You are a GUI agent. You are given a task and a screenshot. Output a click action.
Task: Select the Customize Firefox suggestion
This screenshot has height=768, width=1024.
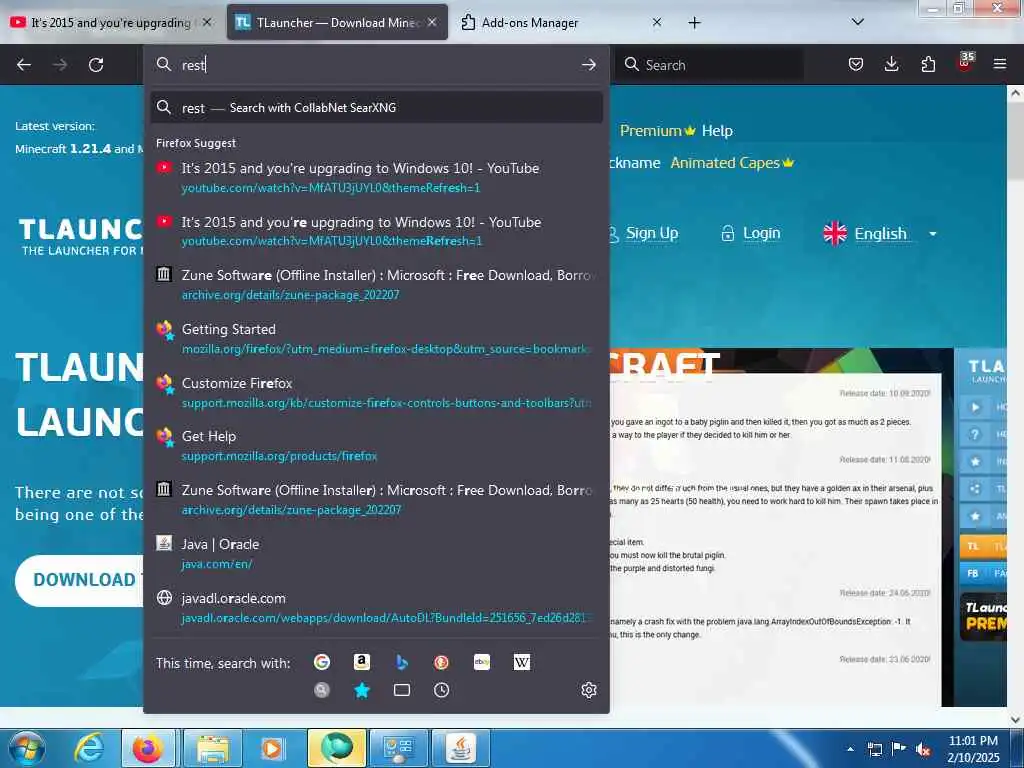pos(376,392)
